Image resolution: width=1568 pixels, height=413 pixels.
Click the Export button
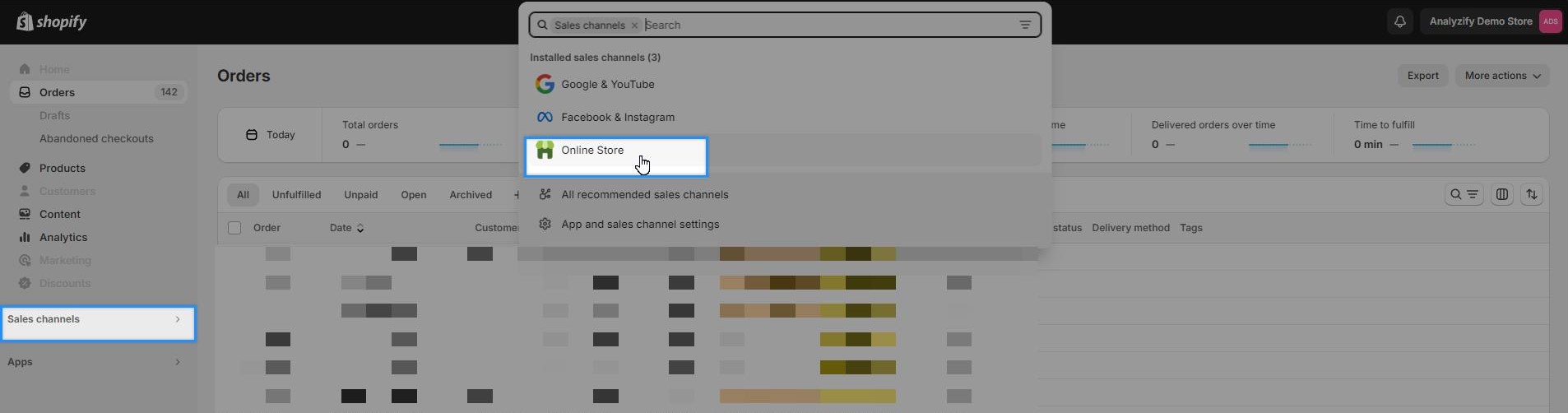(x=1422, y=76)
